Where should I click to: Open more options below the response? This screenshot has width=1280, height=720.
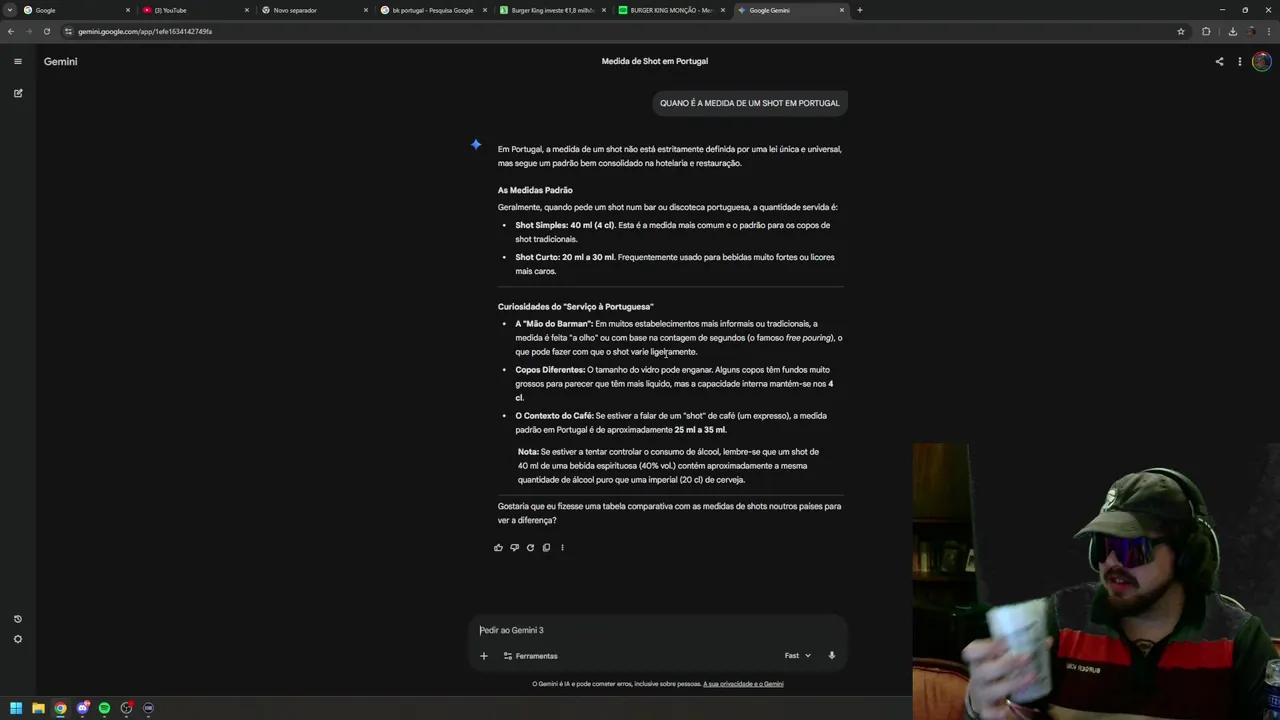point(562,547)
